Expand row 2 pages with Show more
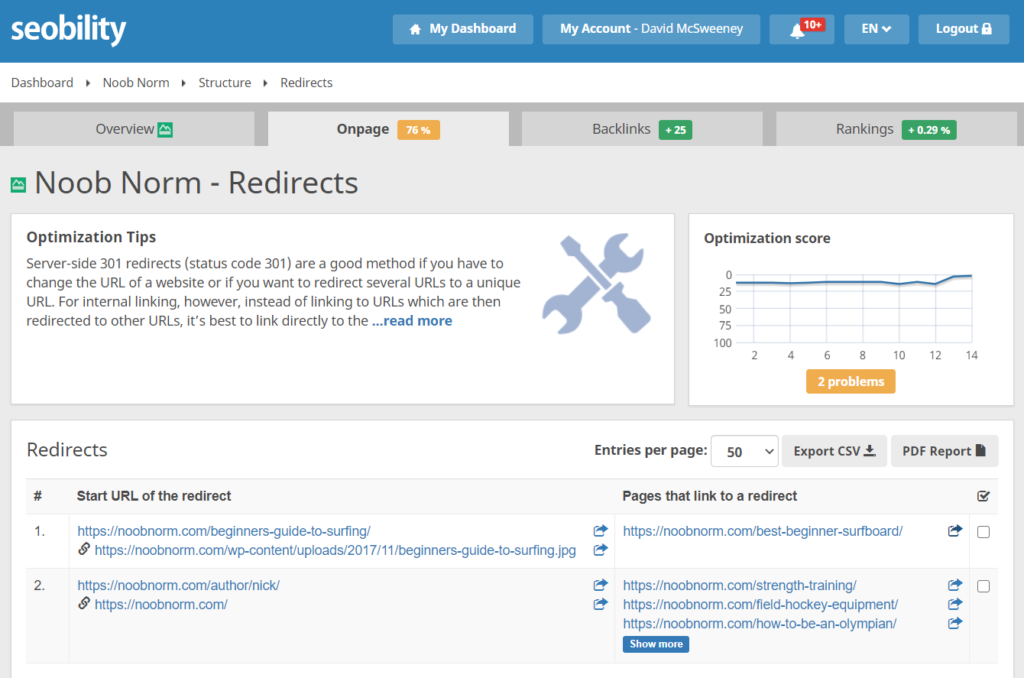This screenshot has height=678, width=1024. [x=656, y=644]
